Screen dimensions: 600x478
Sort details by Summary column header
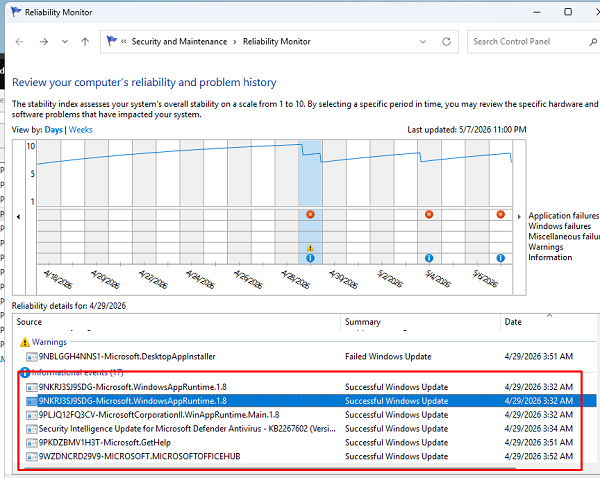(420, 322)
